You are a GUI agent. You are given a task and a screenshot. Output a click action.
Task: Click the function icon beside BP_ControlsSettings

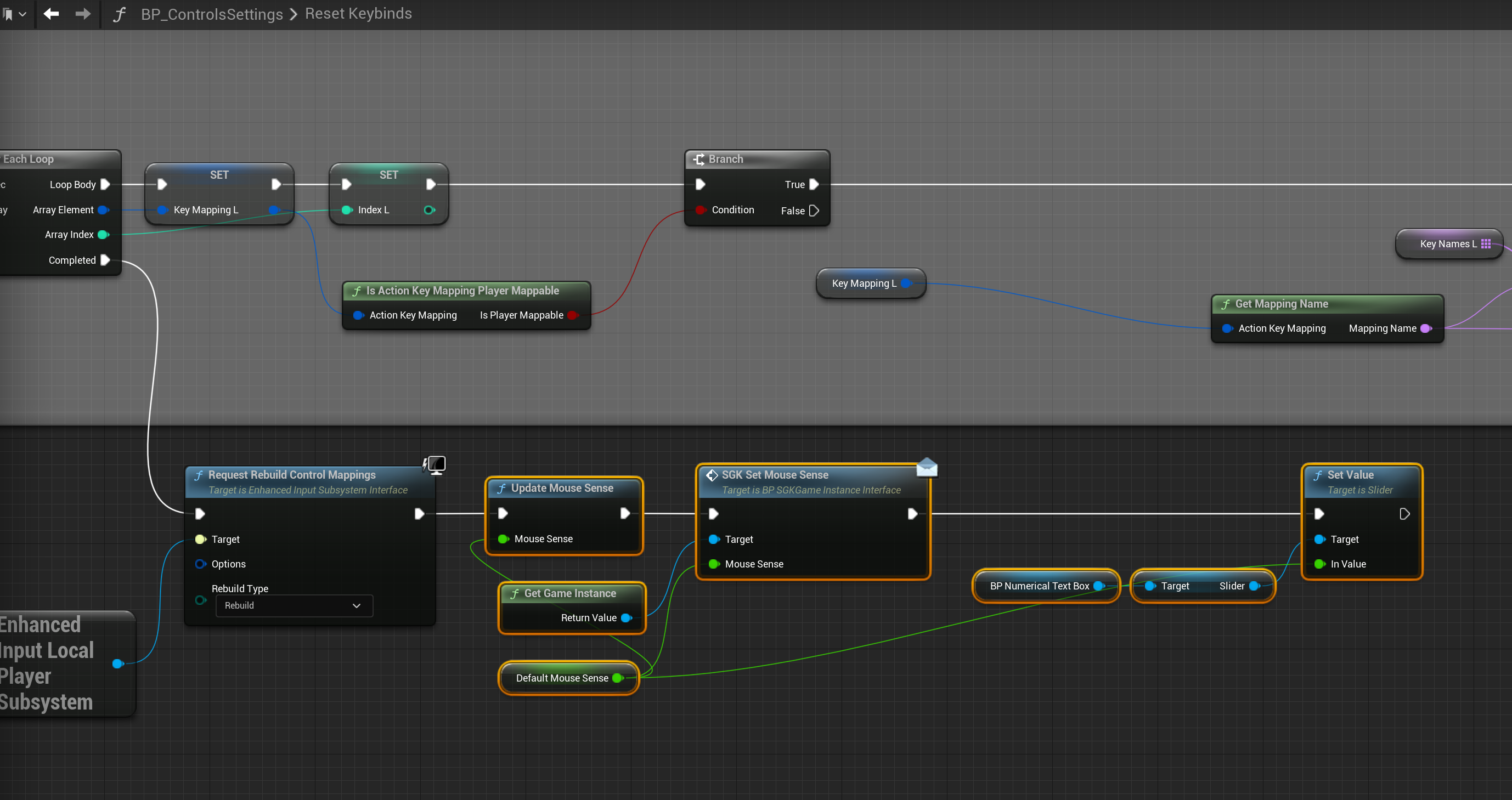[x=119, y=14]
